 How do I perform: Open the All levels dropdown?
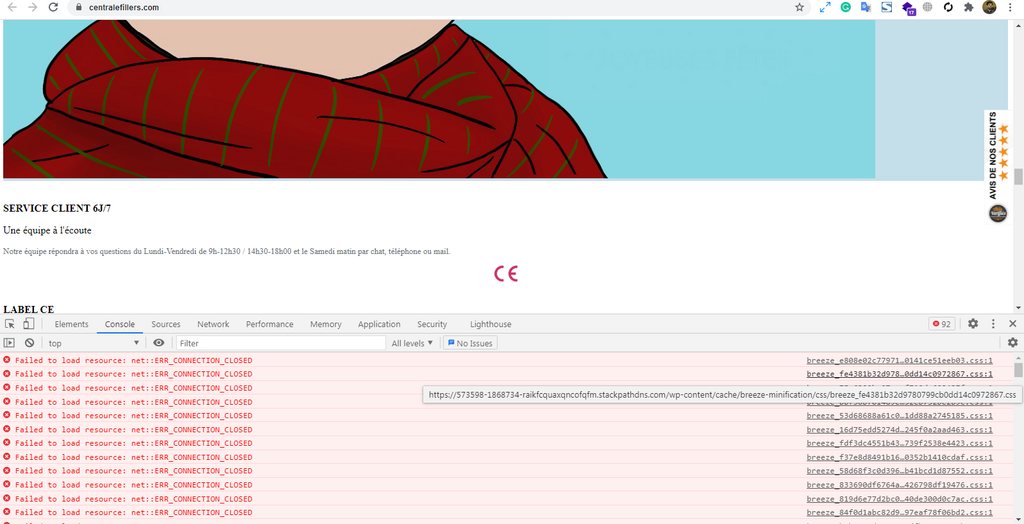point(412,343)
